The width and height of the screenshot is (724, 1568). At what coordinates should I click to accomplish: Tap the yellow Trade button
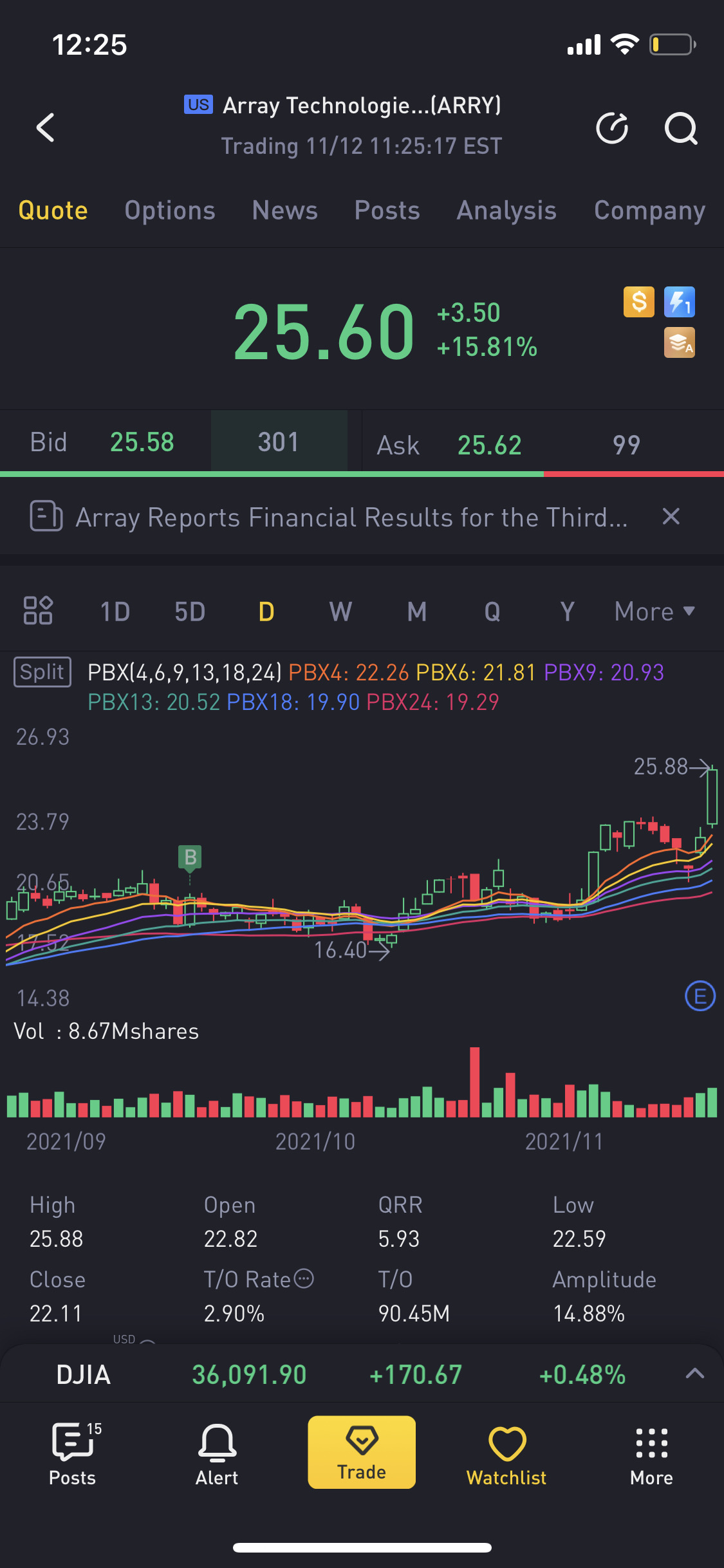coord(362,1452)
